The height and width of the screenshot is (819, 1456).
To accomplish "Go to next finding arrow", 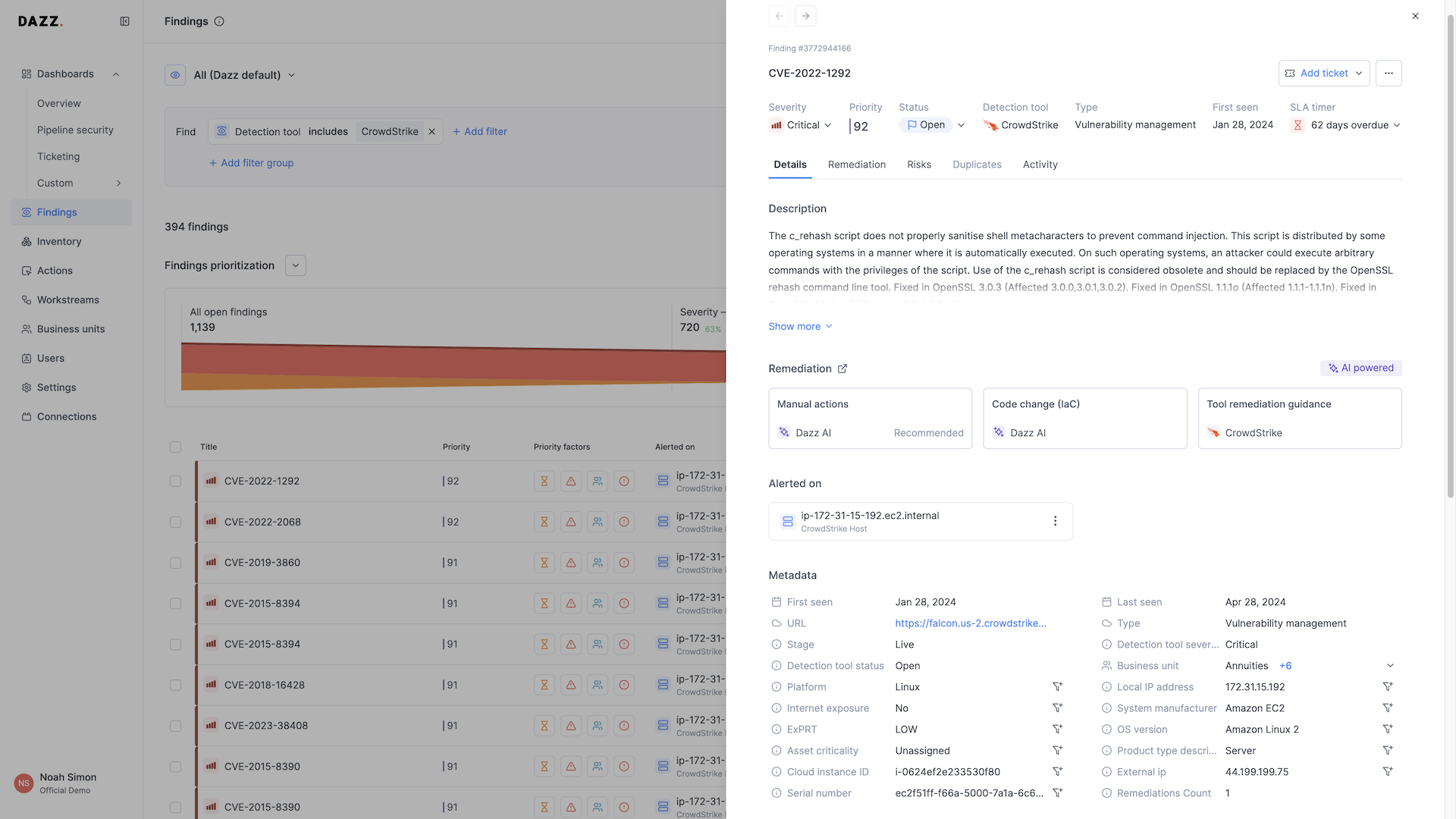I will (x=805, y=16).
